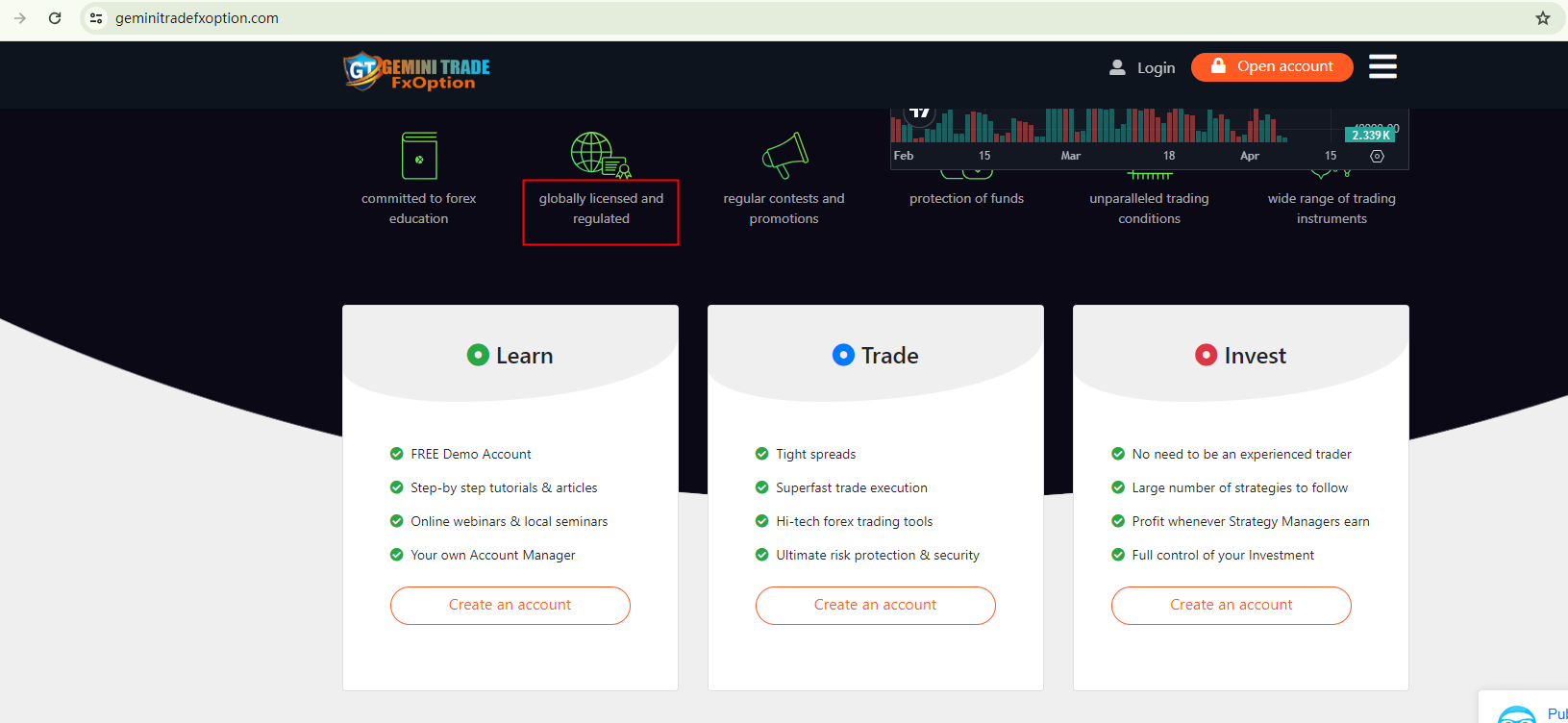Click Create an account under Learn
The image size is (1568, 723).
click(510, 606)
